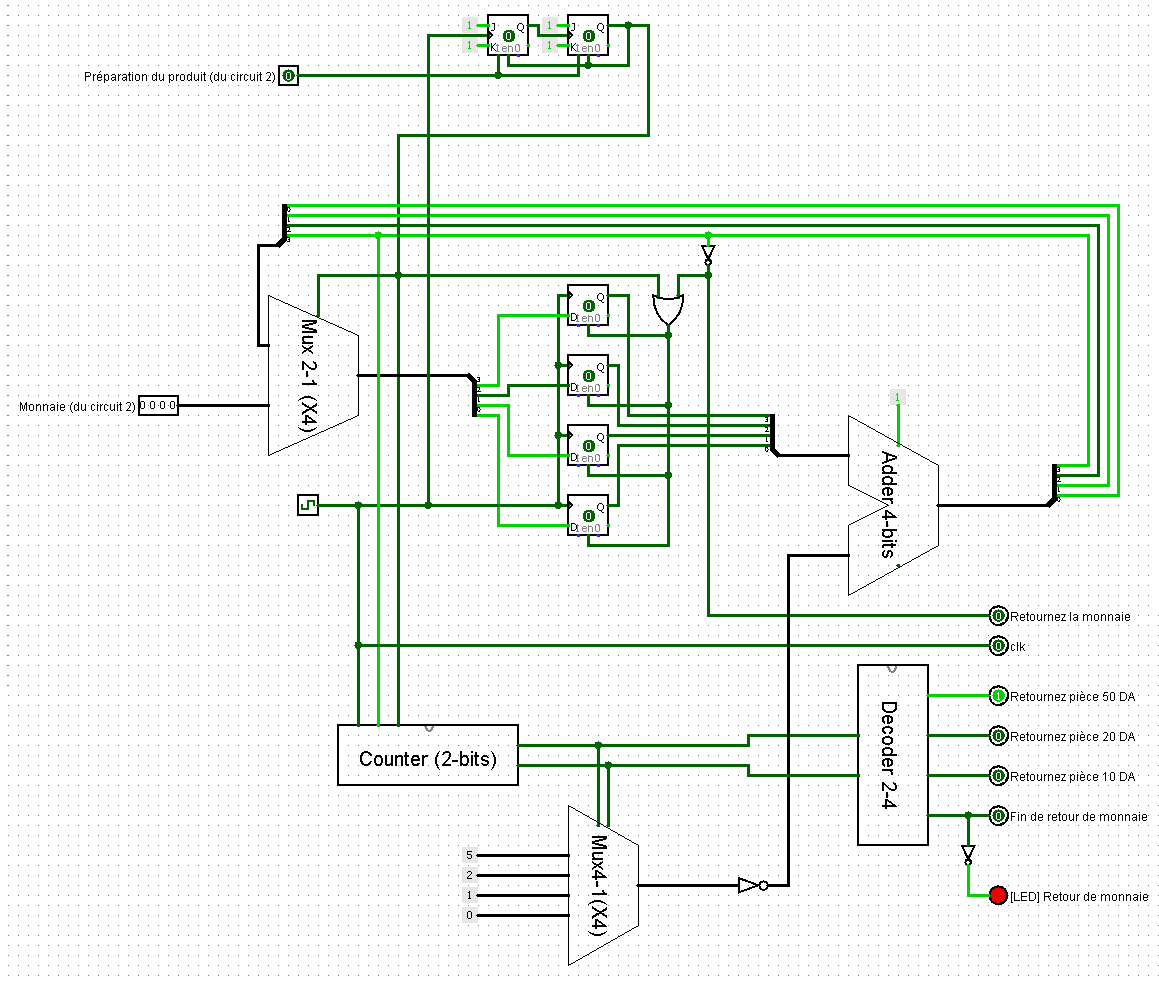Select the Adder 4-bits block
1159x985 pixels.
(892, 505)
